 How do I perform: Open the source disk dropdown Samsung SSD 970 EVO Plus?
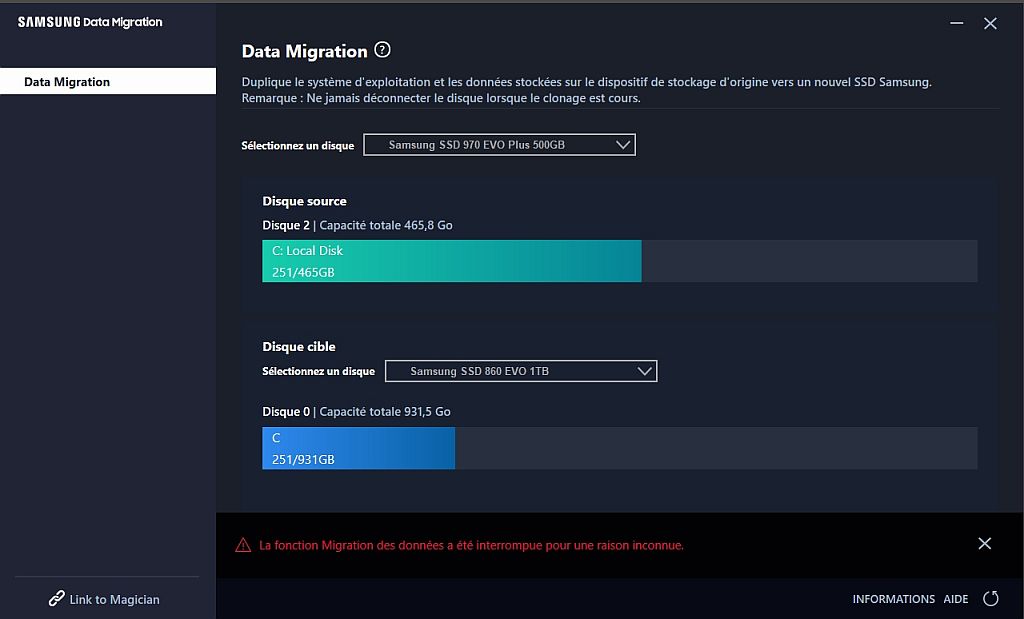coord(499,145)
